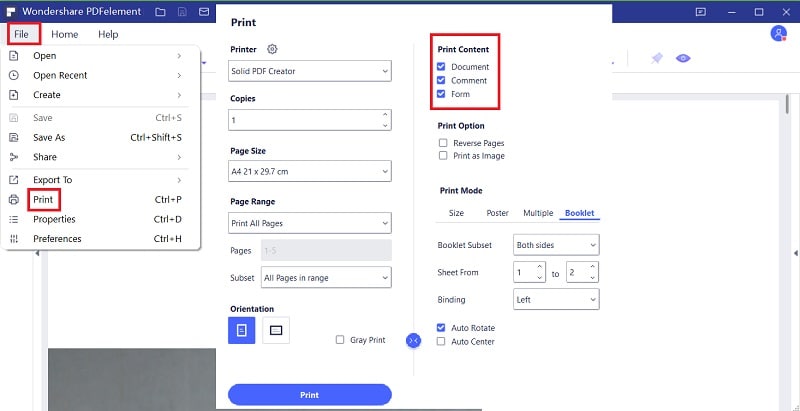This screenshot has width=800, height=411.
Task: Click the blue Print button
Action: [310, 395]
